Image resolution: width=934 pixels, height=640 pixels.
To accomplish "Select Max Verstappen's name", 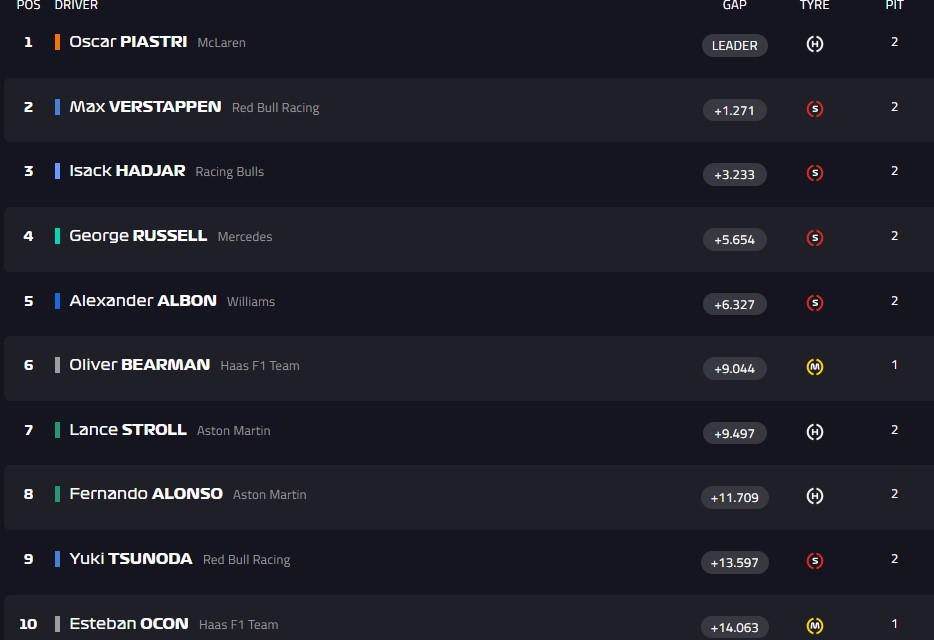I will click(x=145, y=107).
